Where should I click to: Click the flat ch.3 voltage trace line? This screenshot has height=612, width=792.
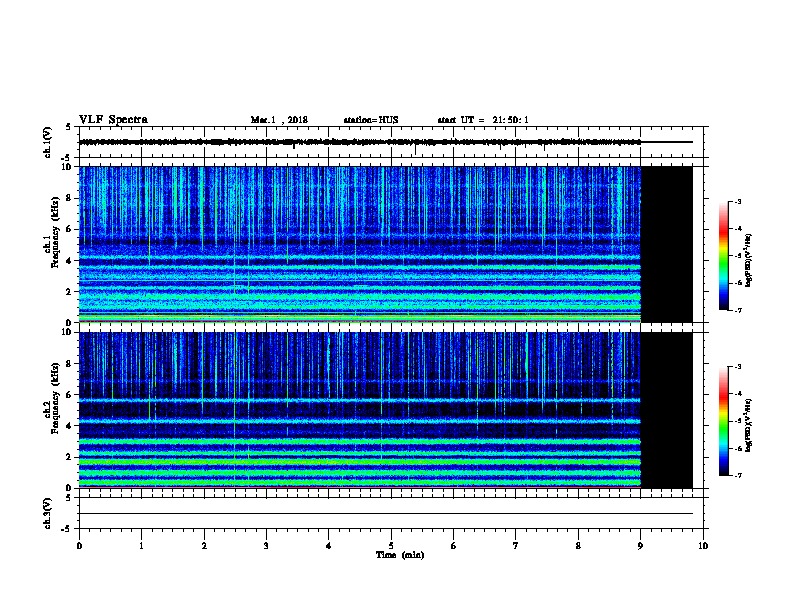pyautogui.click(x=386, y=514)
